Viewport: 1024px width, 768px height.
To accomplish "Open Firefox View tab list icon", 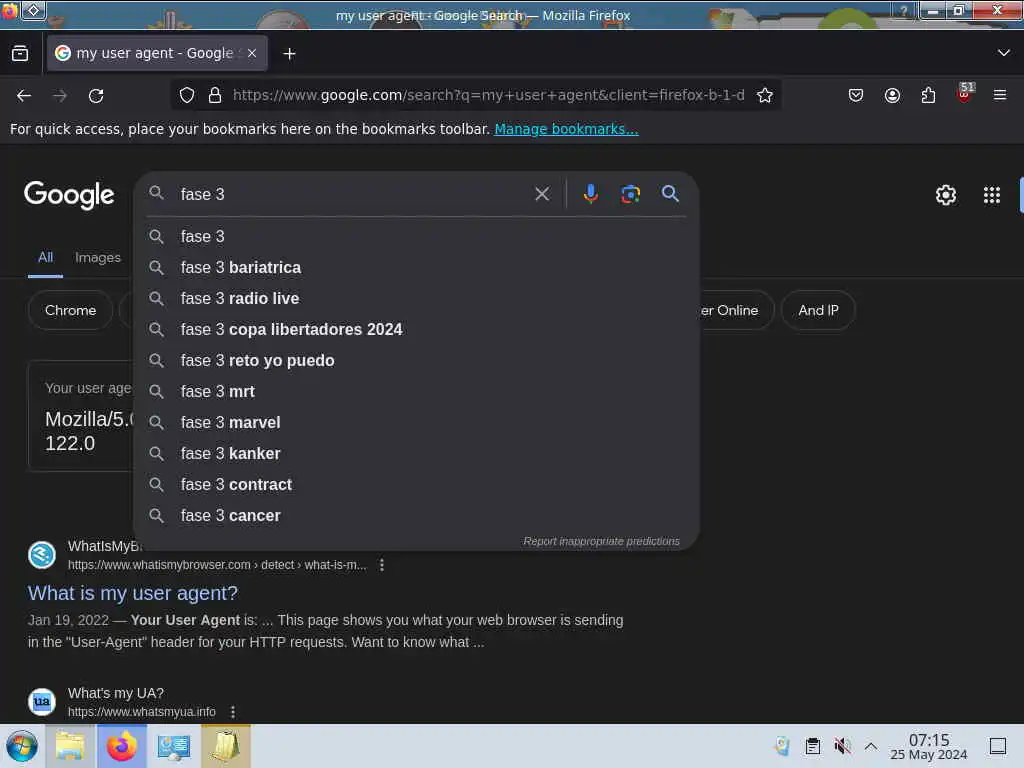I will pyautogui.click(x=20, y=54).
